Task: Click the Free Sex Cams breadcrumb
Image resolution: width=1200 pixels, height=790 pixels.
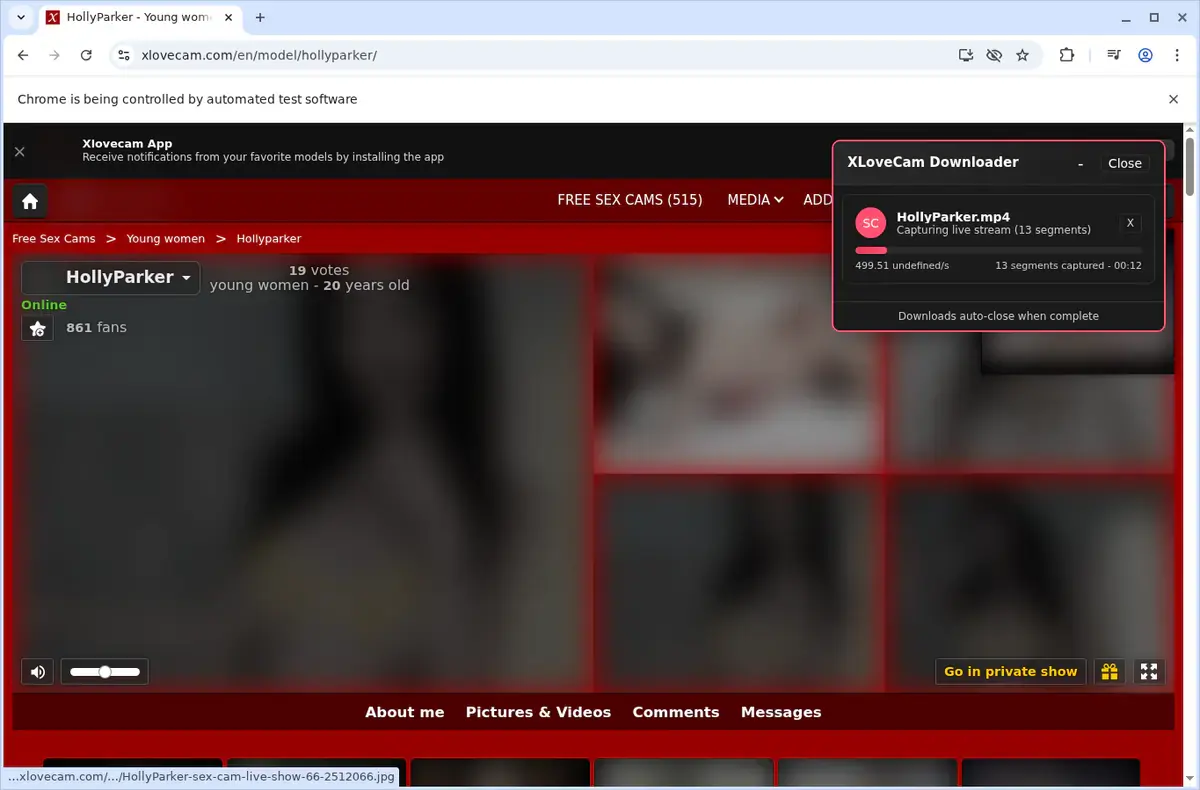Action: point(54,238)
